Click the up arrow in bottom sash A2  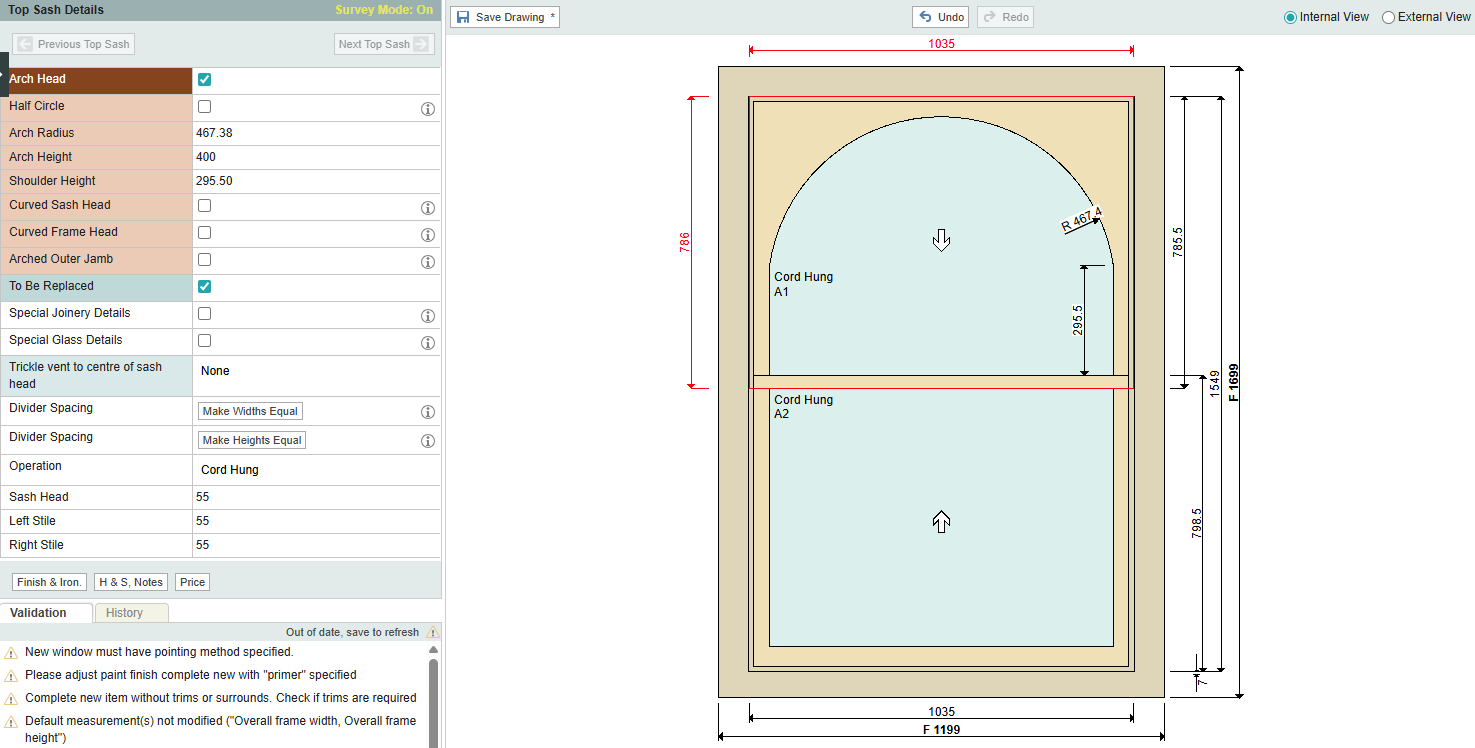point(940,520)
